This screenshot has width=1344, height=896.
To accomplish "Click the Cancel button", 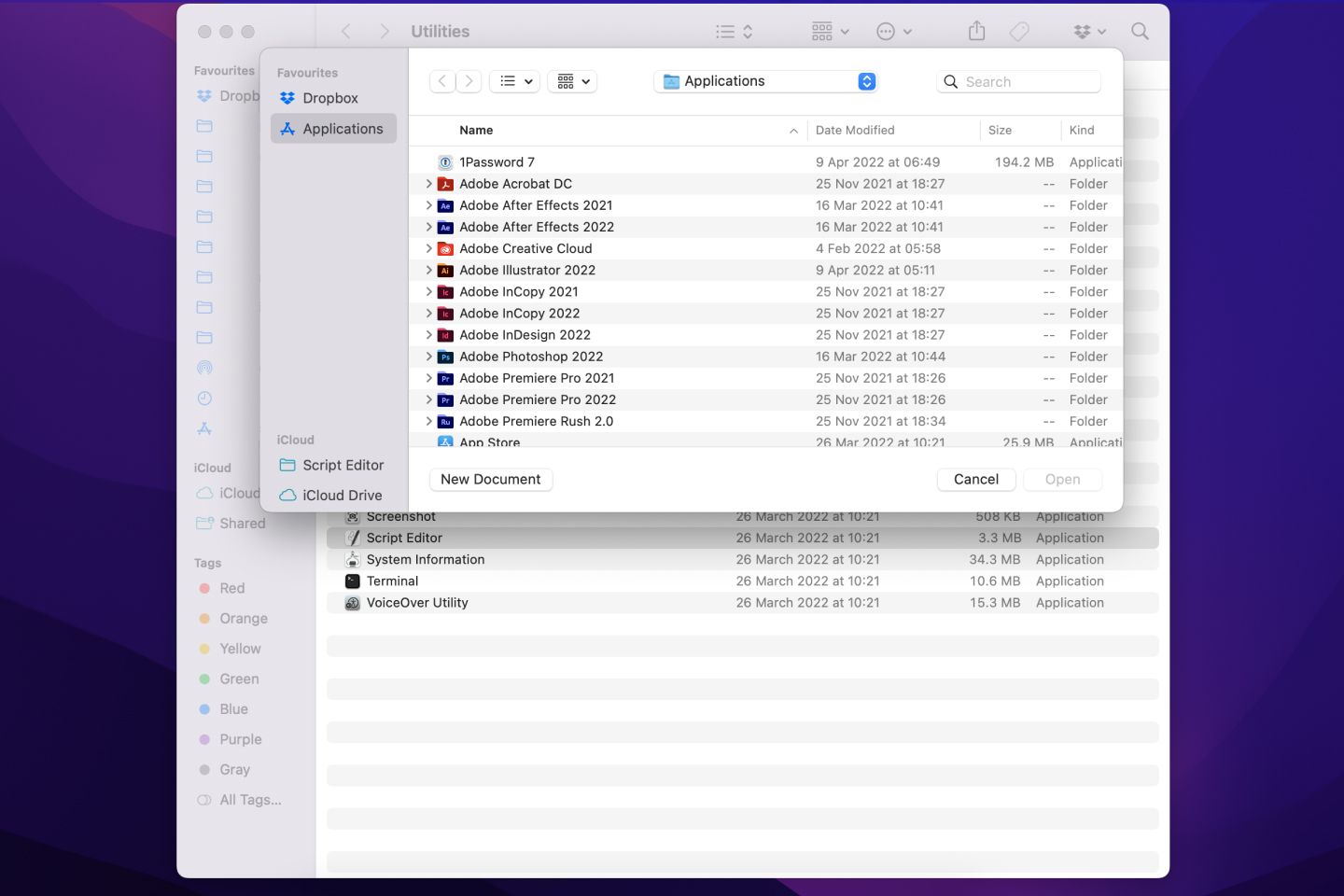I will (976, 479).
